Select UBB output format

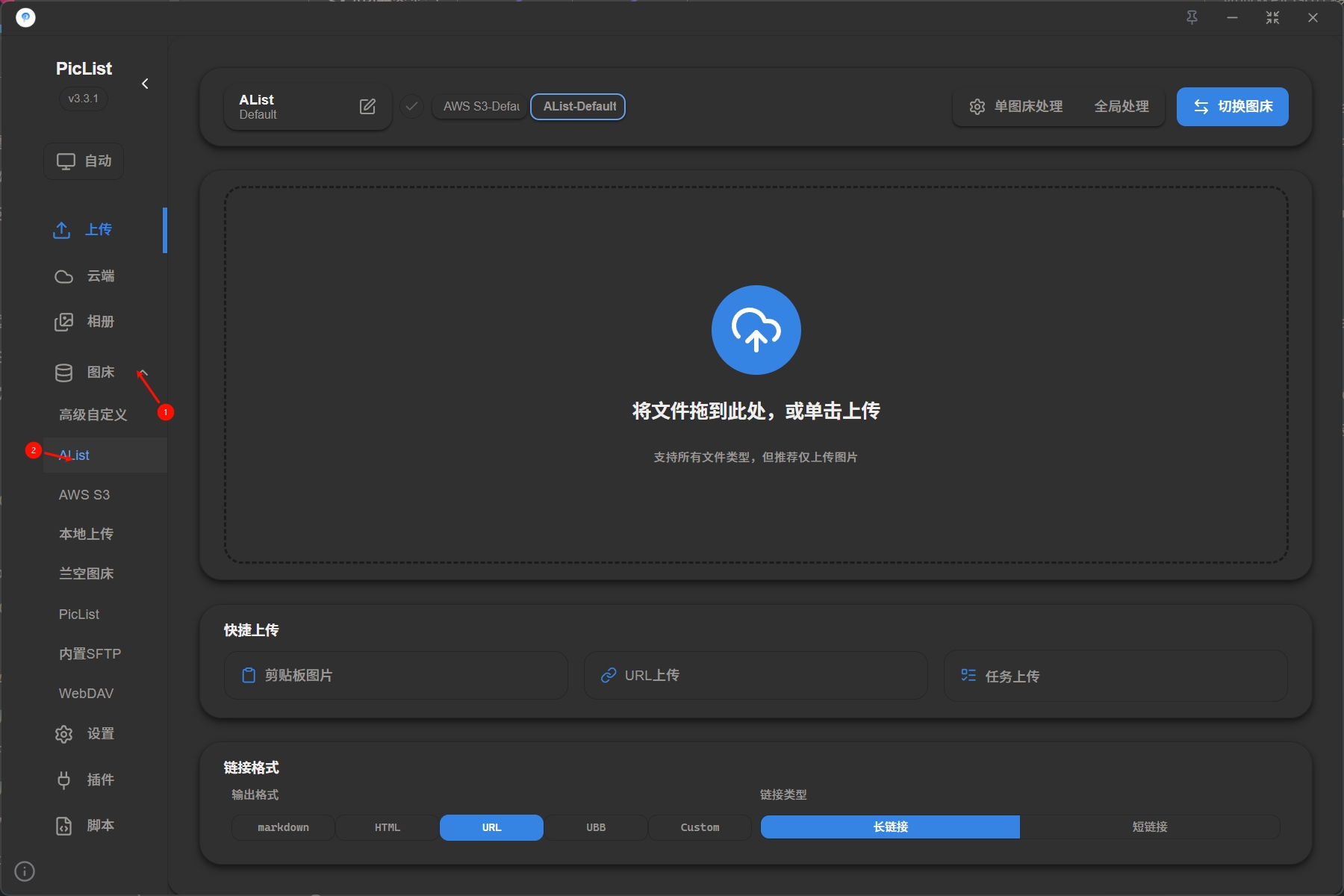tap(596, 827)
